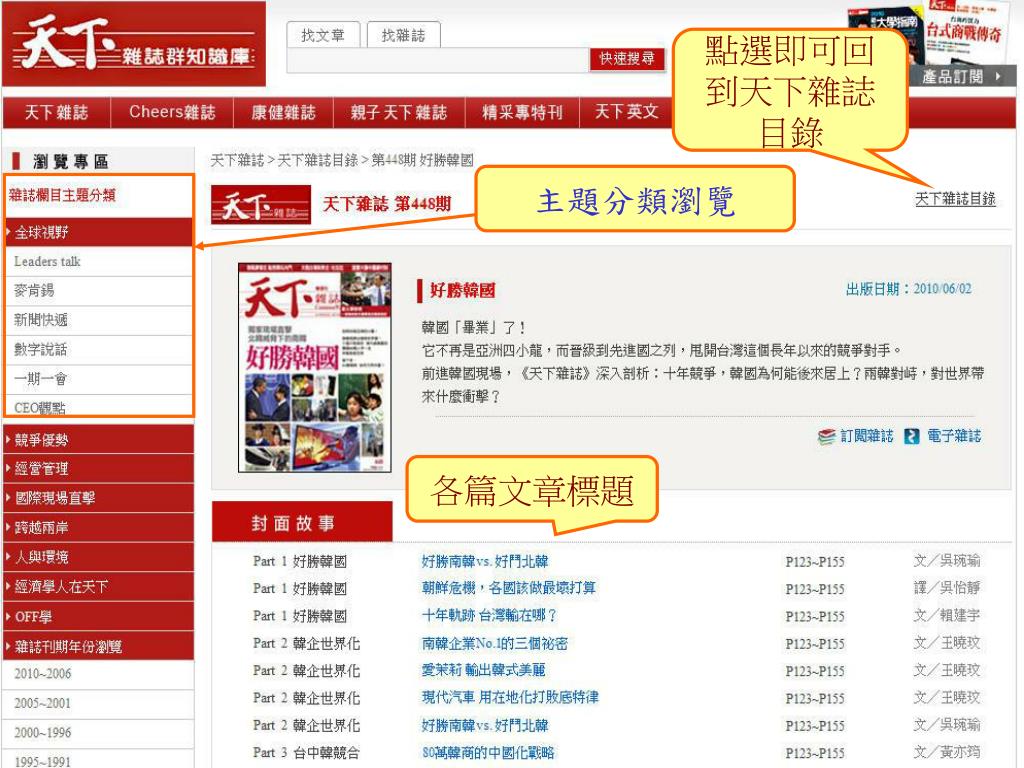Open article 南韓企業No.1的三個祕密
The width and height of the screenshot is (1024, 768).
pyautogui.click(x=495, y=643)
